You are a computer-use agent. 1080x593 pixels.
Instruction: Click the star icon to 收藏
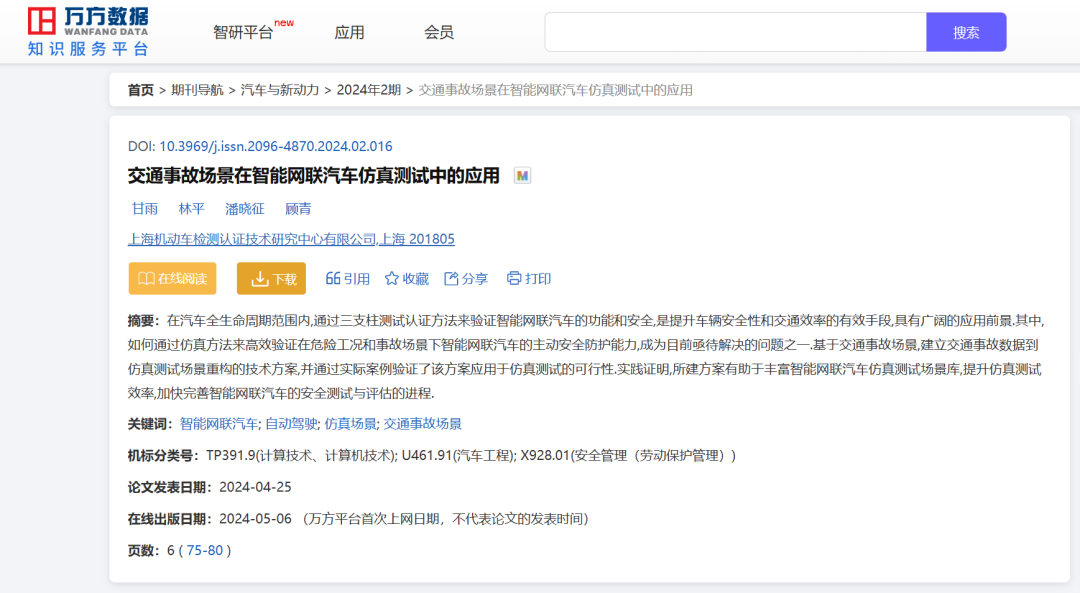(x=392, y=278)
